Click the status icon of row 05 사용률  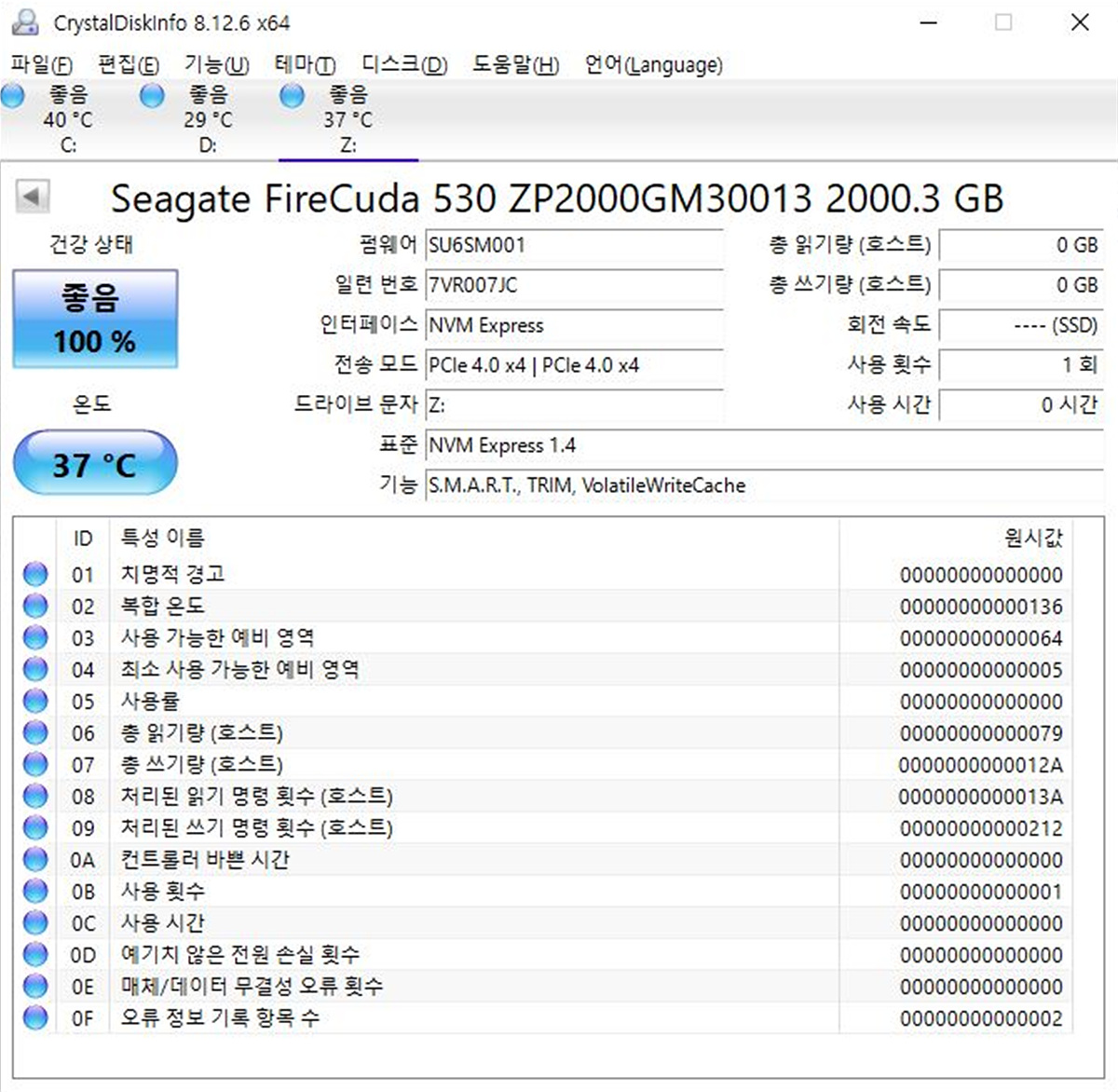pyautogui.click(x=35, y=701)
